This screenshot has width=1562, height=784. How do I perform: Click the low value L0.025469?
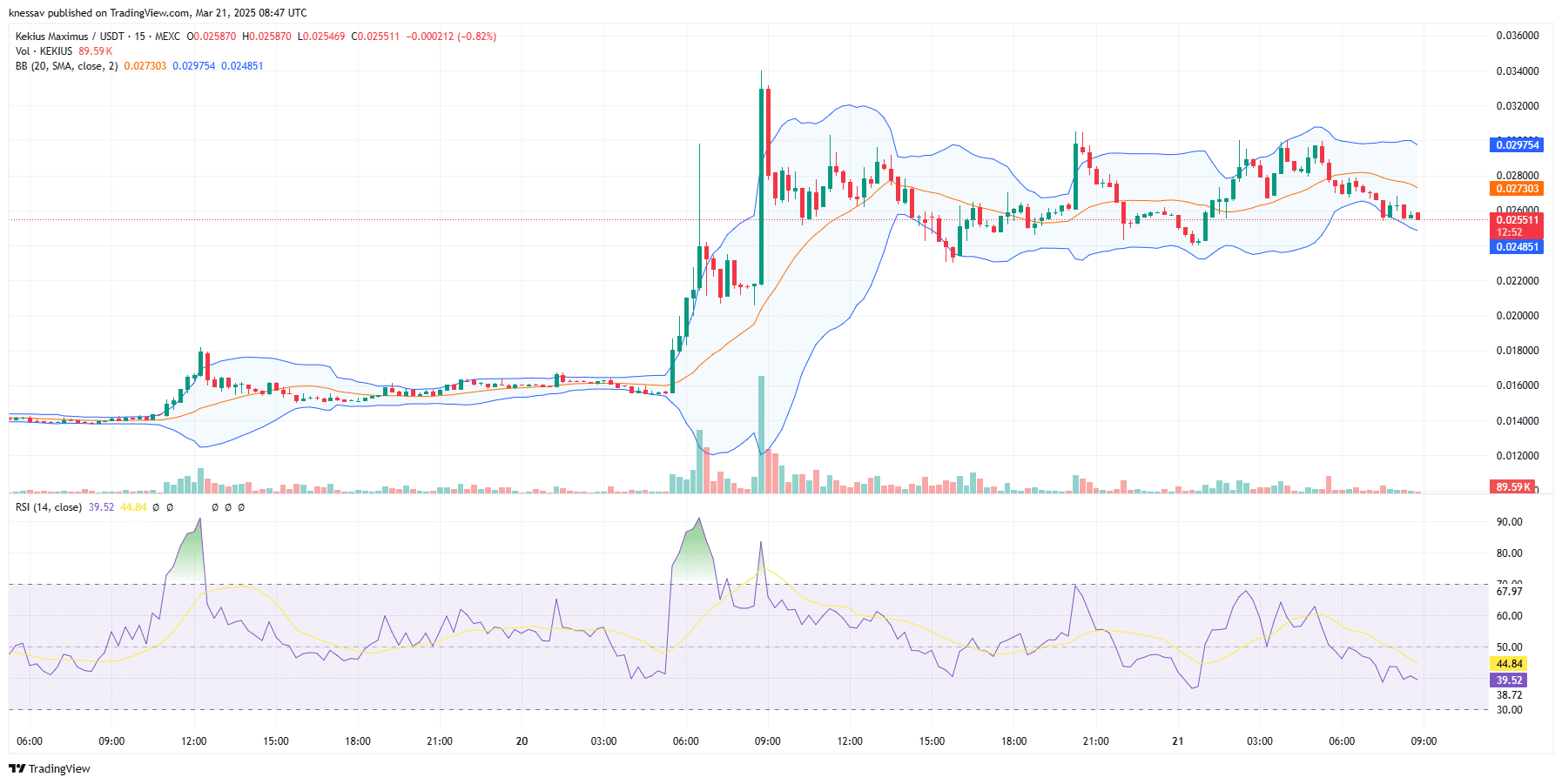click(x=321, y=37)
